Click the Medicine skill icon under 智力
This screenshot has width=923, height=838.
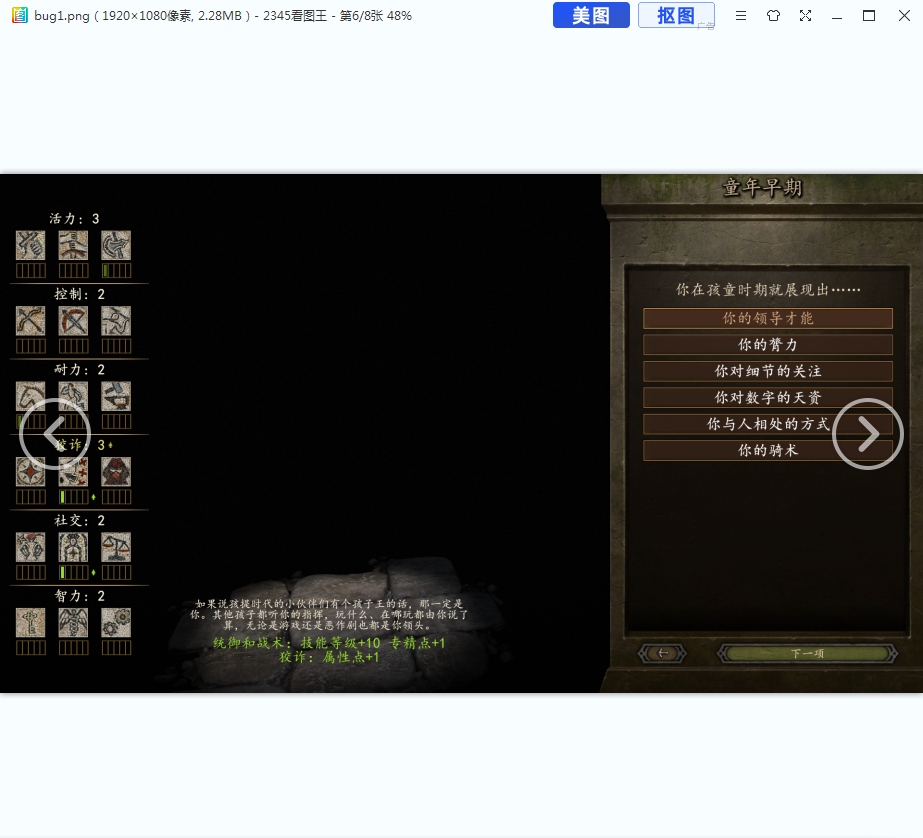point(74,623)
